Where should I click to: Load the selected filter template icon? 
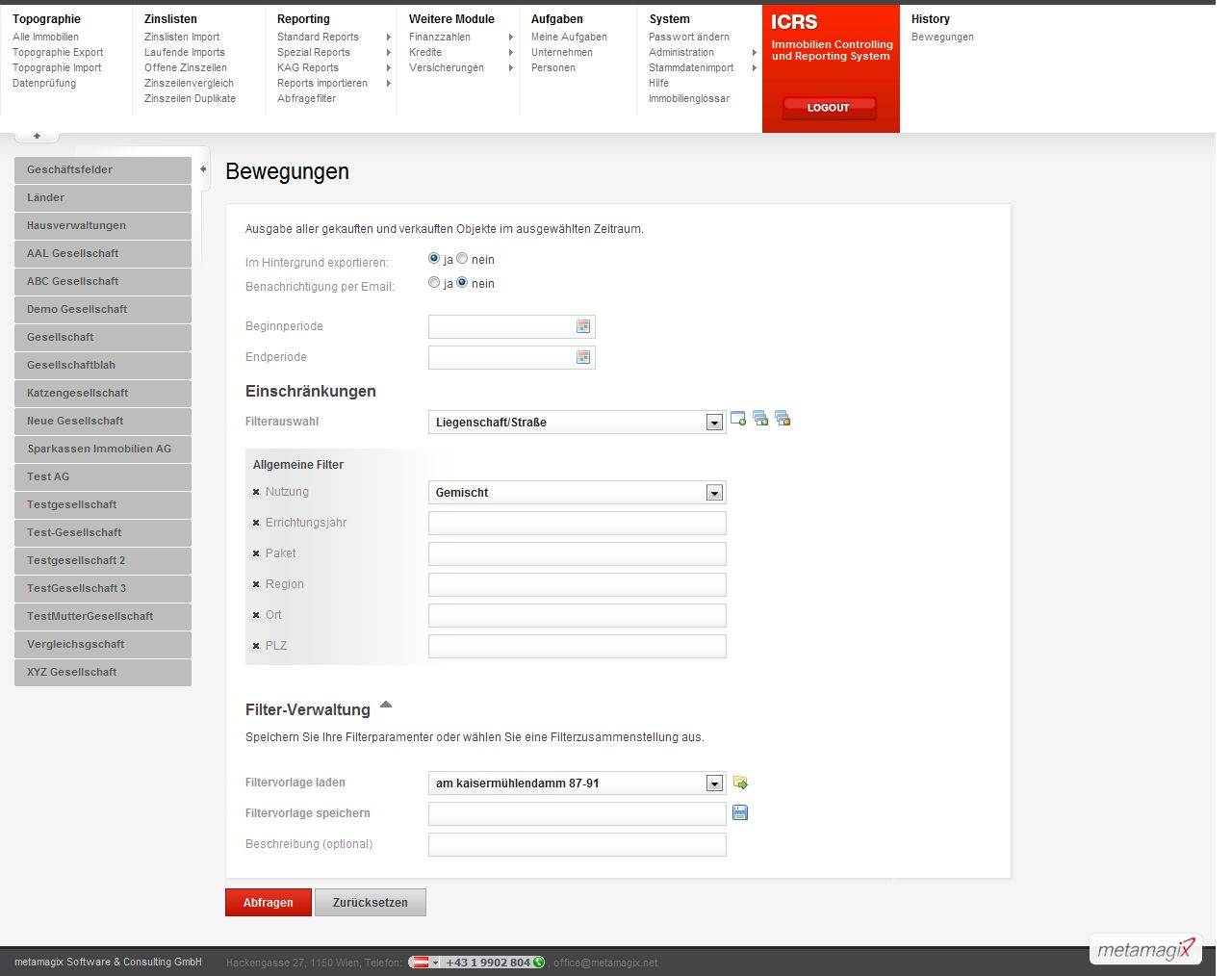click(x=740, y=783)
